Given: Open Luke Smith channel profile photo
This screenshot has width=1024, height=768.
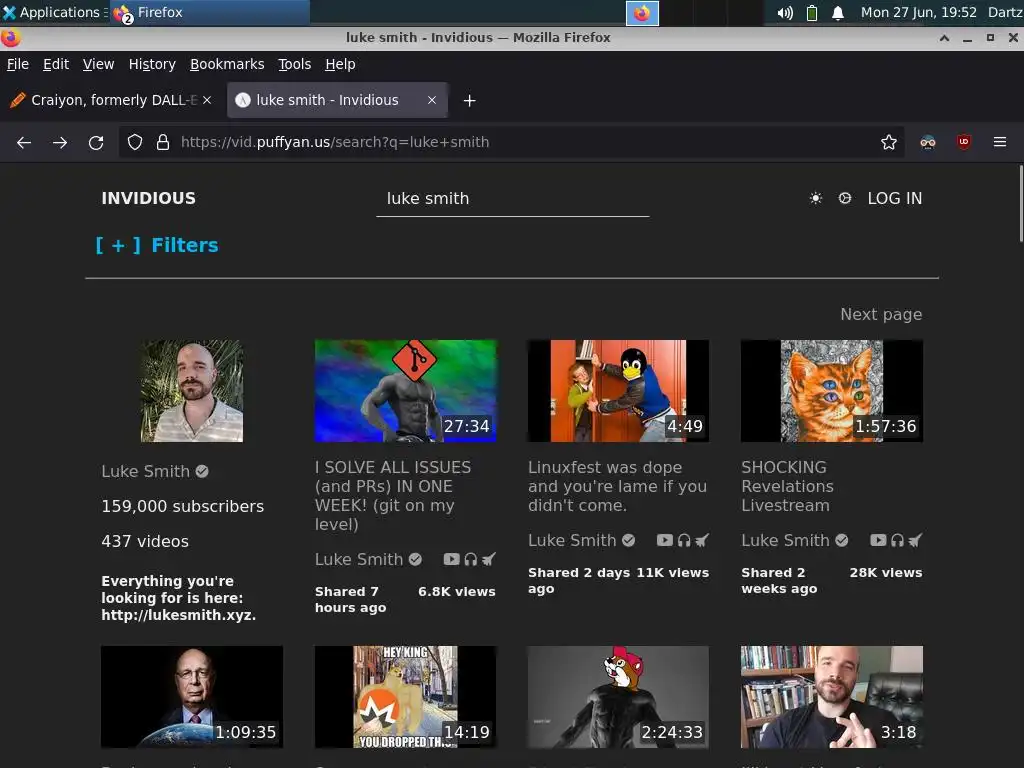Looking at the screenshot, I should 192,391.
